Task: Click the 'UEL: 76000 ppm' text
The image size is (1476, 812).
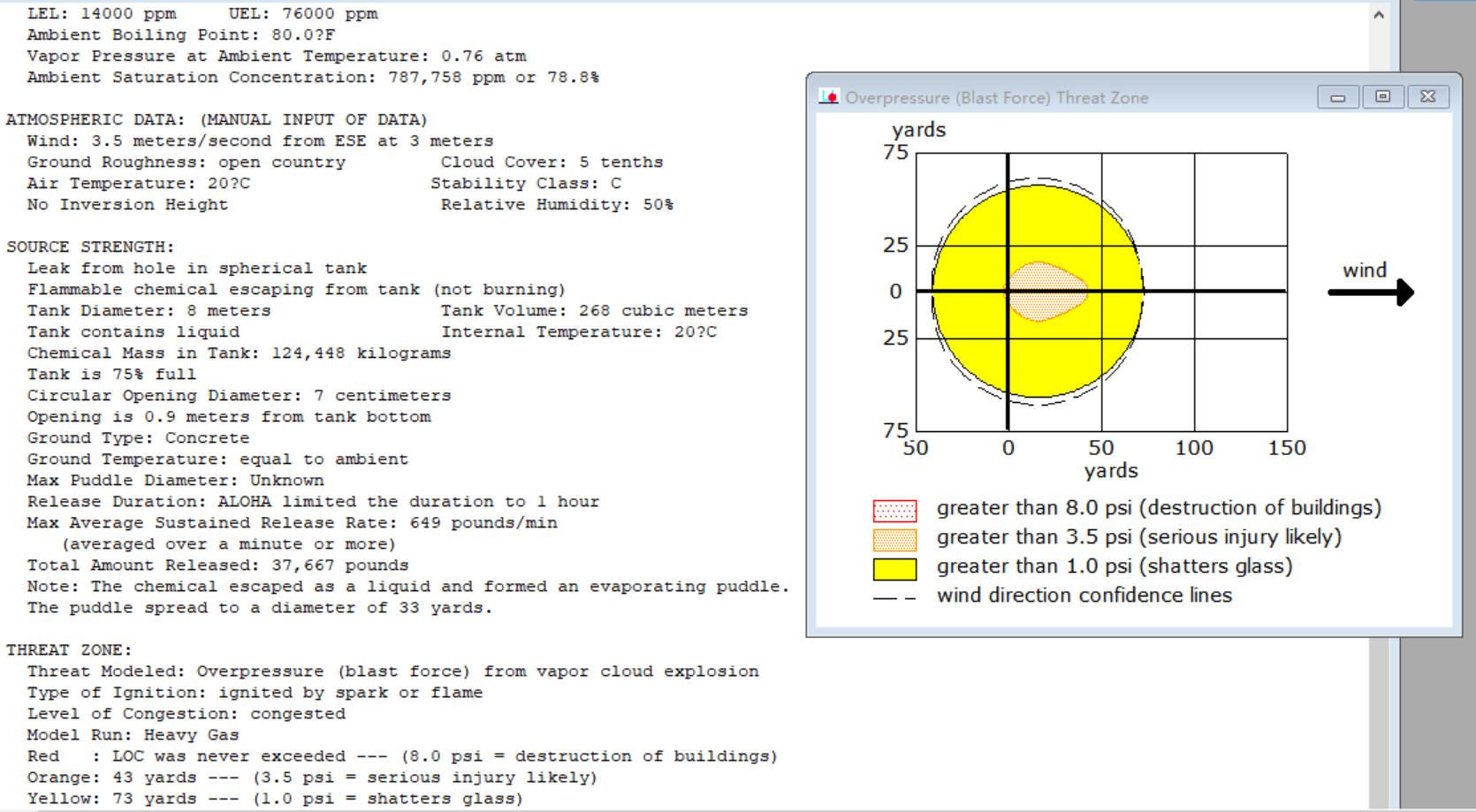Action: (x=303, y=14)
